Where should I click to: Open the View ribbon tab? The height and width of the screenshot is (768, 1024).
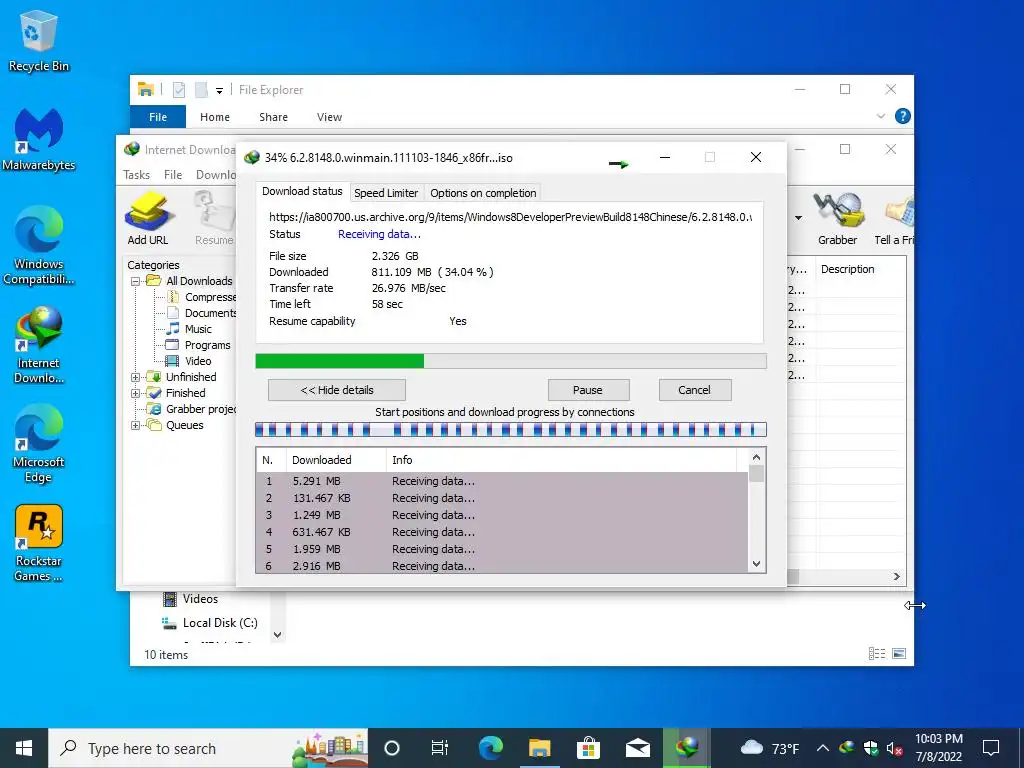point(329,117)
